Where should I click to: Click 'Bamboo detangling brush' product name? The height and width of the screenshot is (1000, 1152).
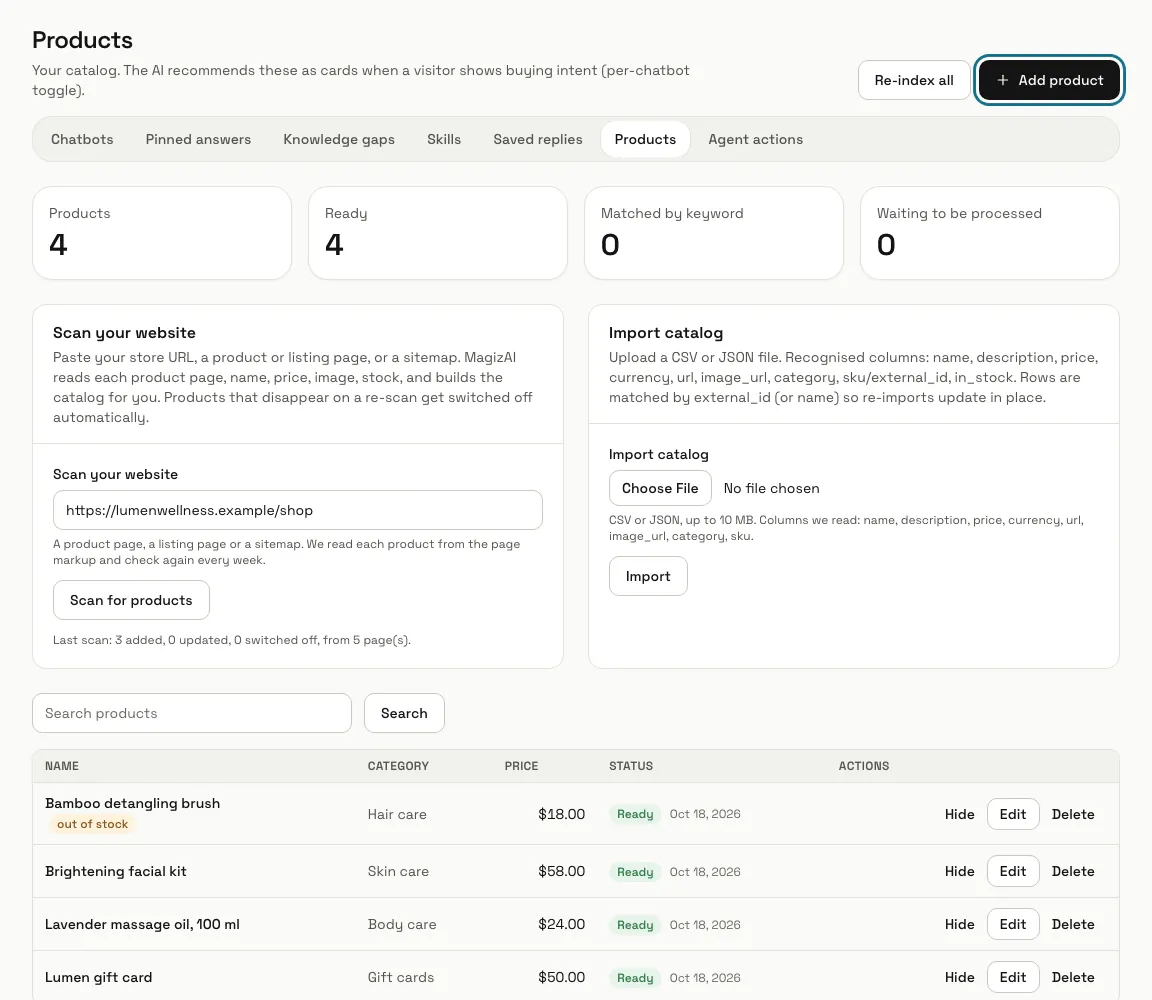[x=132, y=803]
